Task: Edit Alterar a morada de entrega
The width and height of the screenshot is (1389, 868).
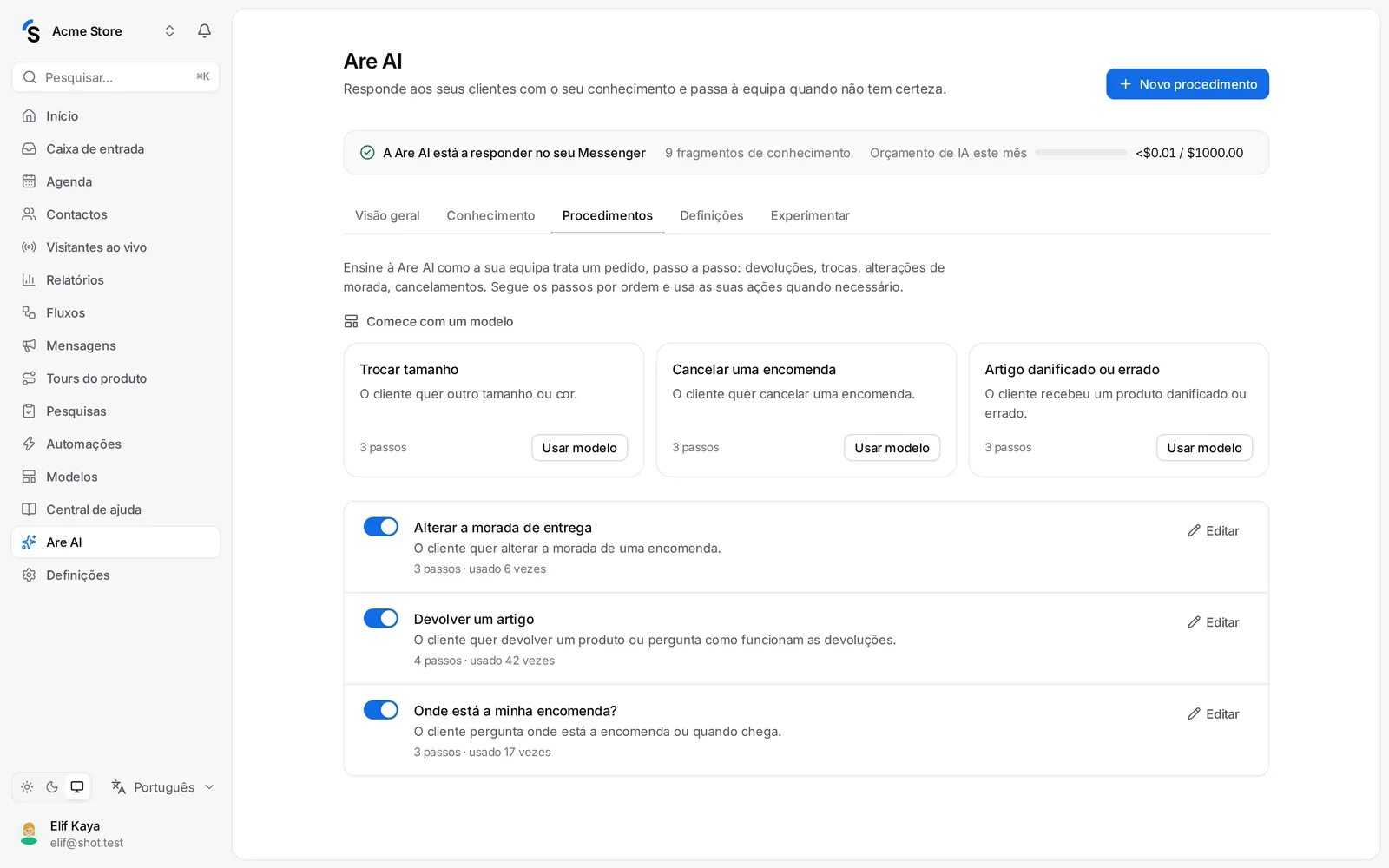Action: click(x=1213, y=531)
